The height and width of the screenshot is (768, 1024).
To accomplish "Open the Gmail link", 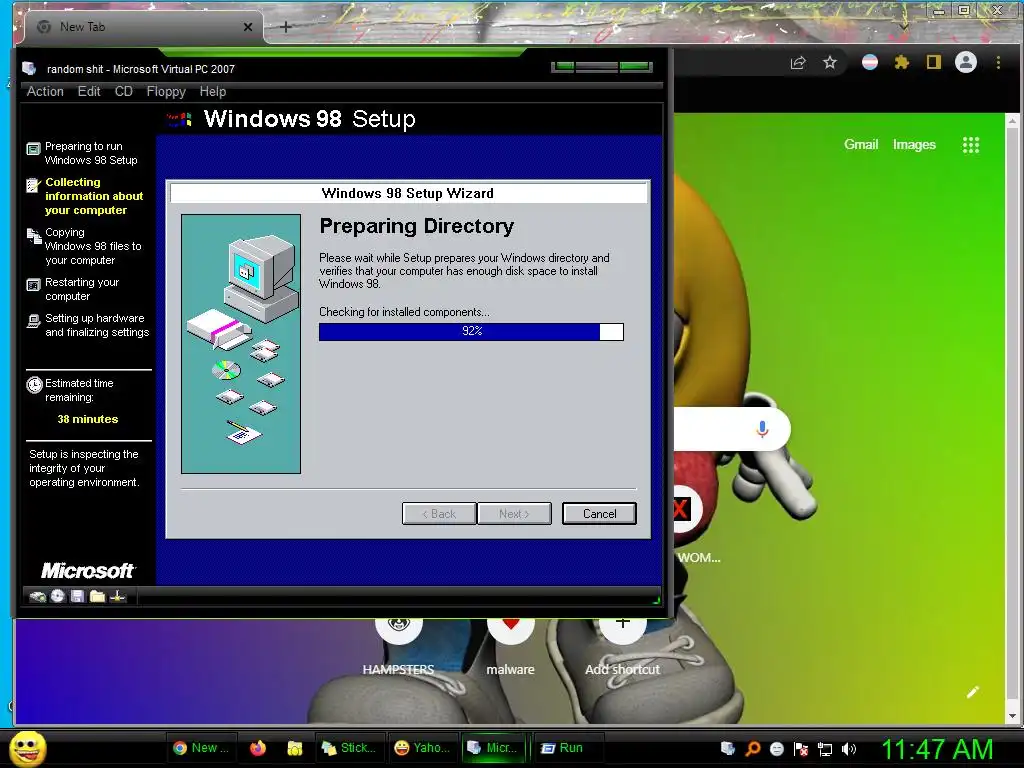I will tap(861, 144).
